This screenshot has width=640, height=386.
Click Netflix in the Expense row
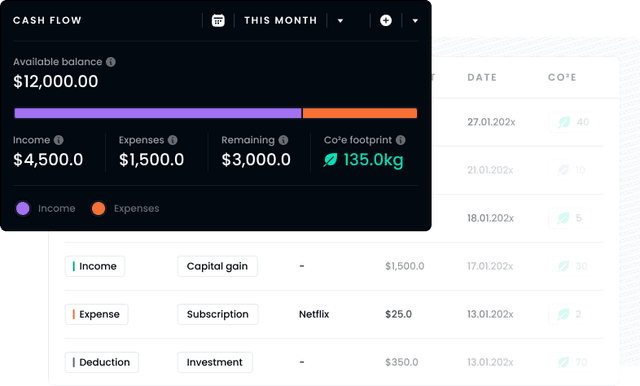[314, 314]
